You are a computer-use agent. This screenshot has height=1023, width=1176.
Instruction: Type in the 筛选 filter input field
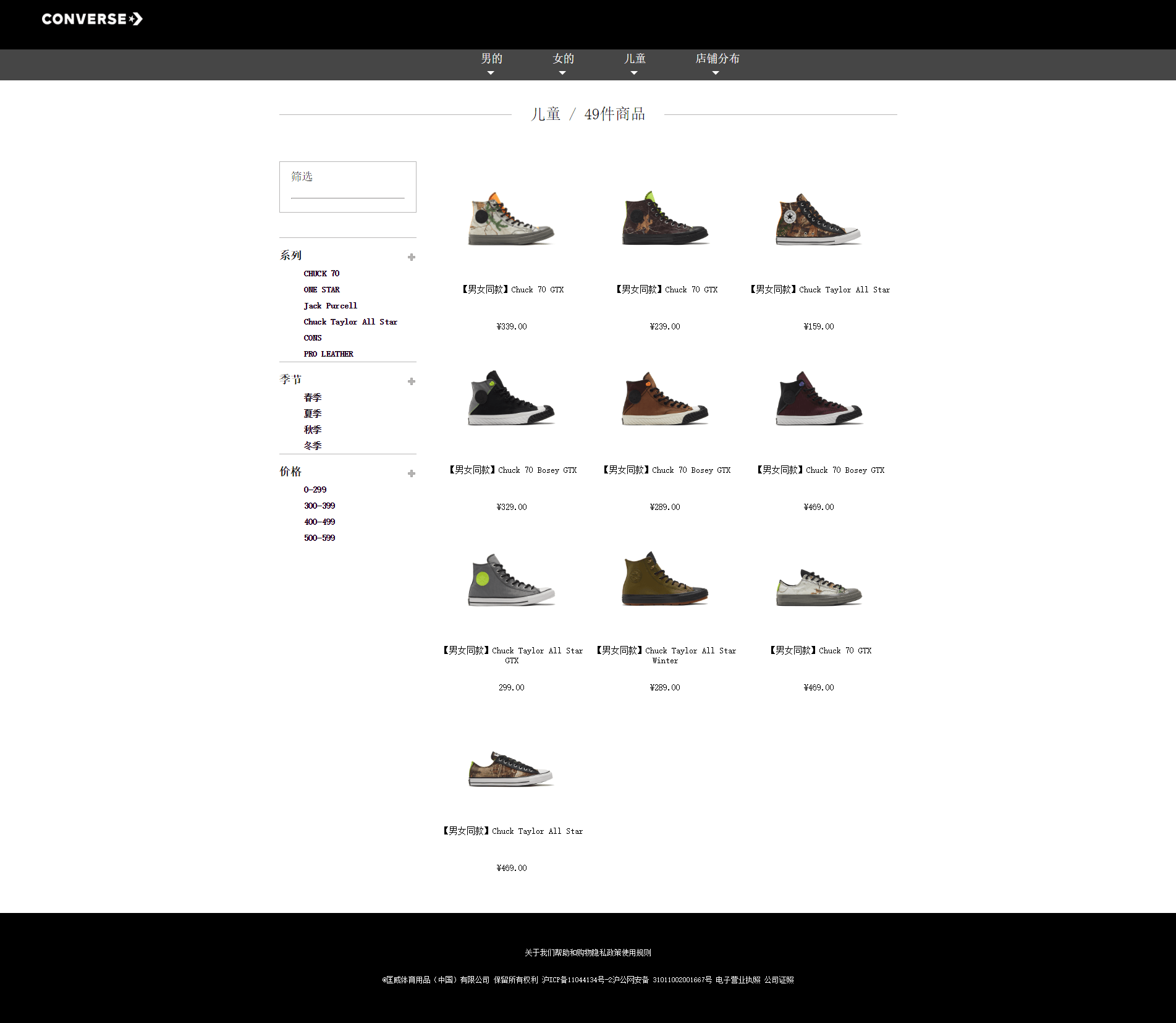pos(347,187)
